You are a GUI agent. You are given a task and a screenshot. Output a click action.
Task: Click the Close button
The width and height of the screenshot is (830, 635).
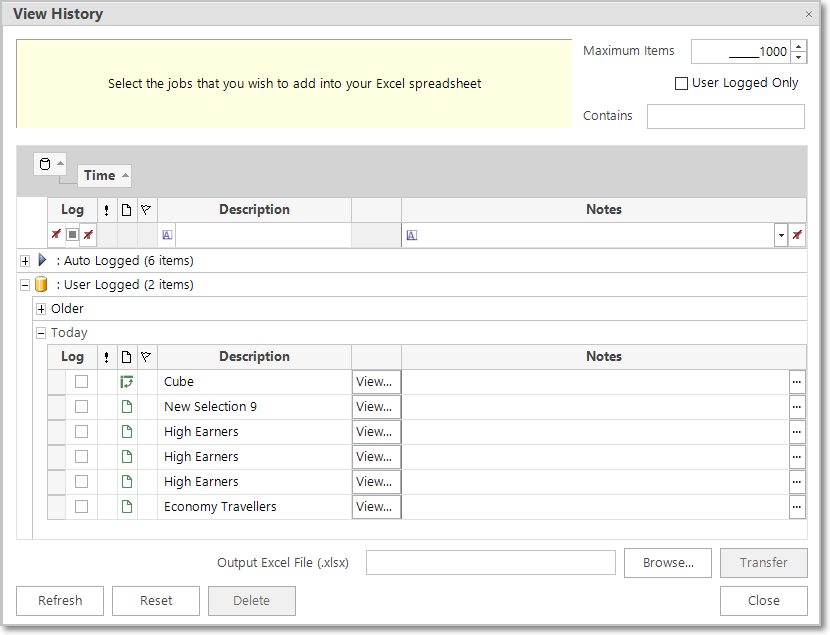764,601
